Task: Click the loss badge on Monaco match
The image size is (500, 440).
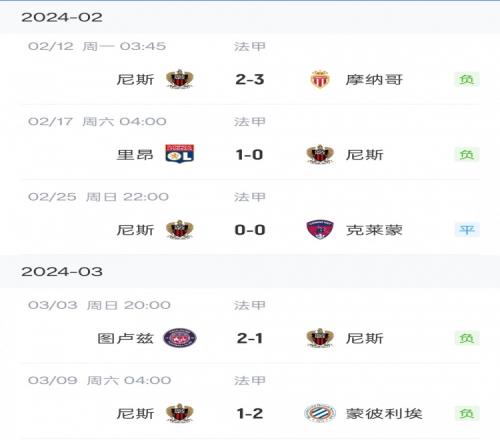Action: tap(467, 79)
